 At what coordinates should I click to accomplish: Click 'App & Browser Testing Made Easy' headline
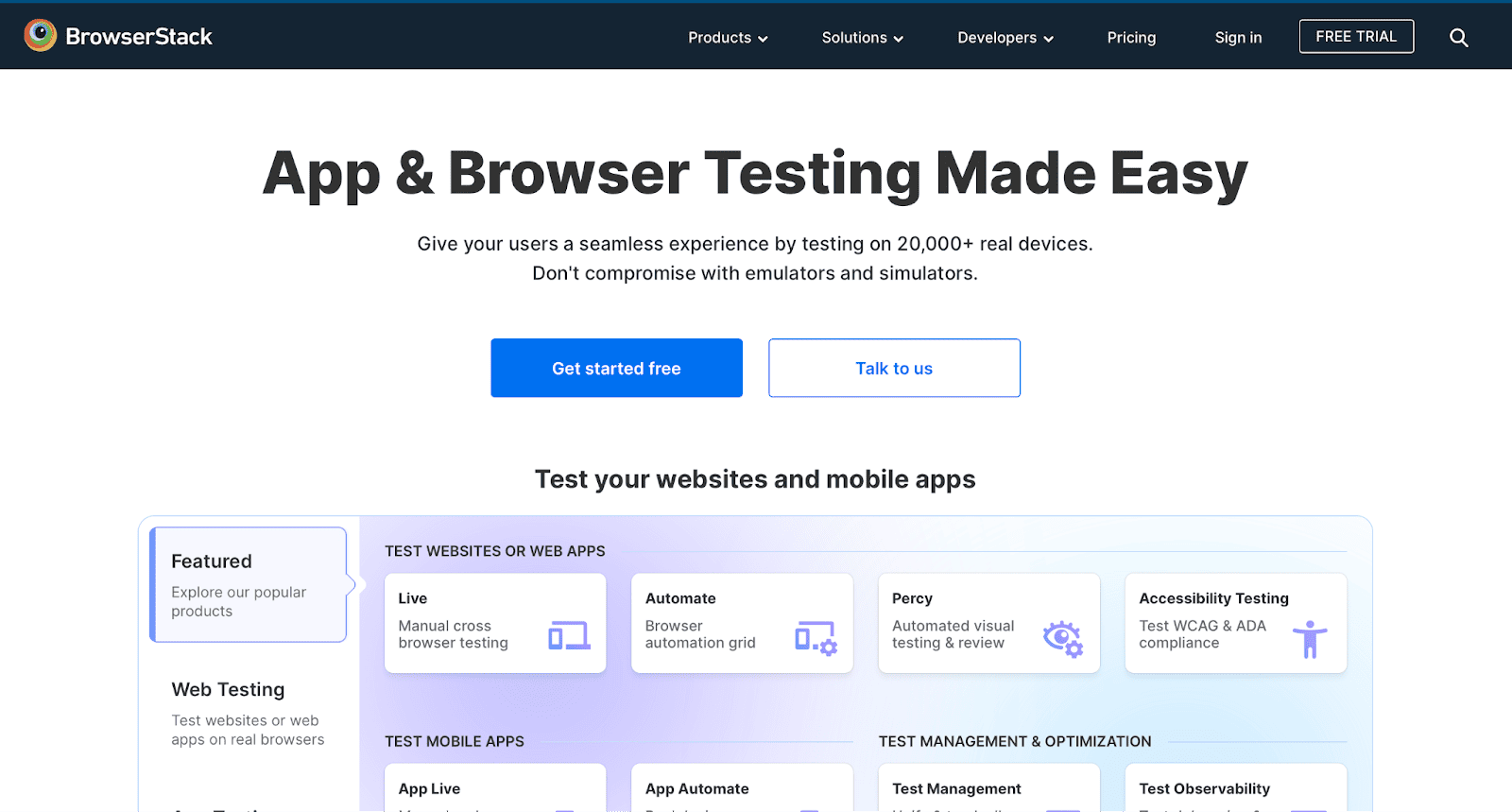(x=755, y=174)
